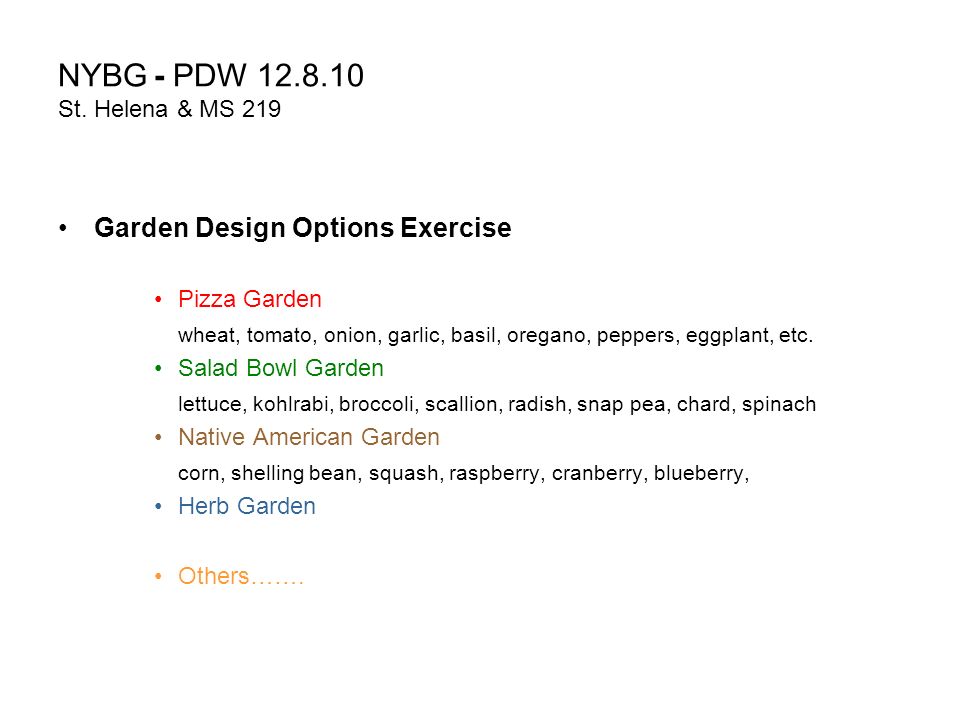The height and width of the screenshot is (720, 960).
Task: Click the green bullet beside Salad Bowl Garden
Action: coord(159,369)
